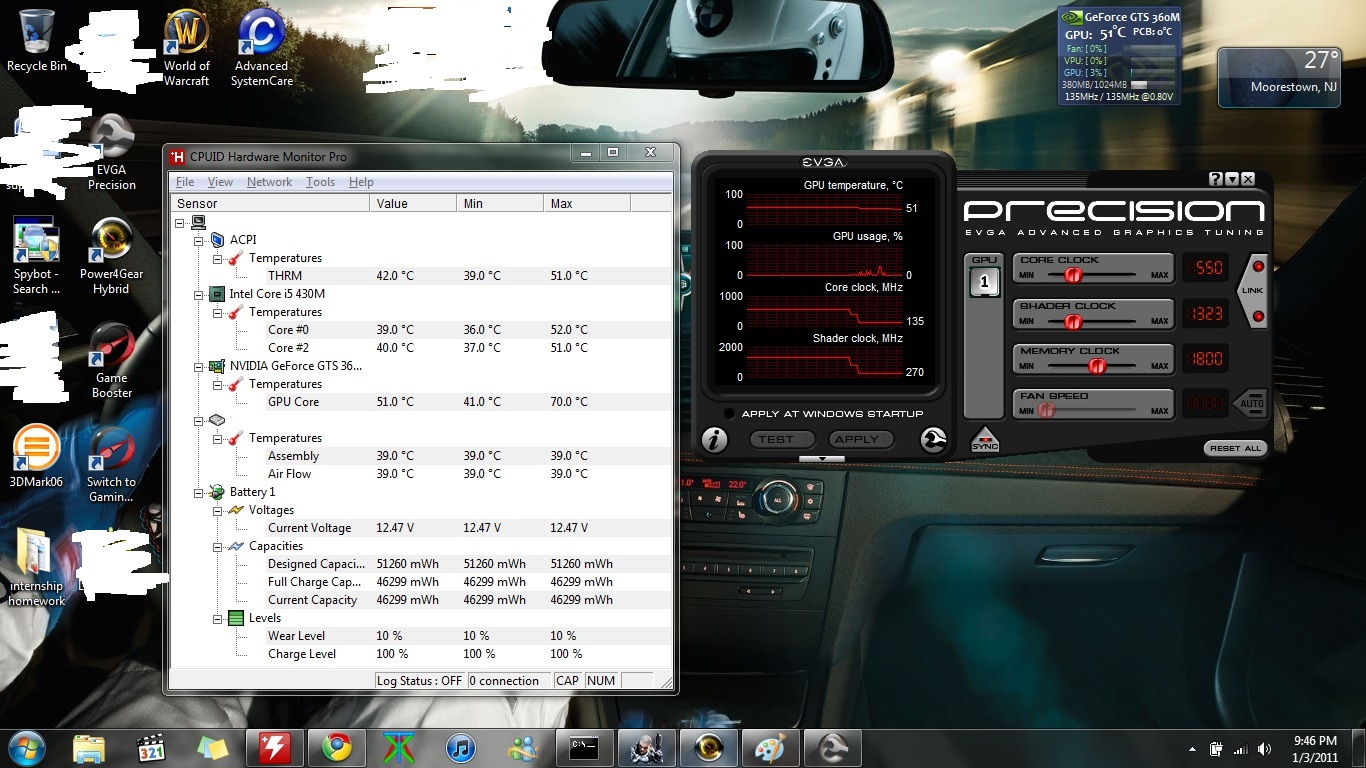Screen dimensions: 1366x768
Task: Click the Media Player Classic 321 taskbar icon
Action: (150, 748)
